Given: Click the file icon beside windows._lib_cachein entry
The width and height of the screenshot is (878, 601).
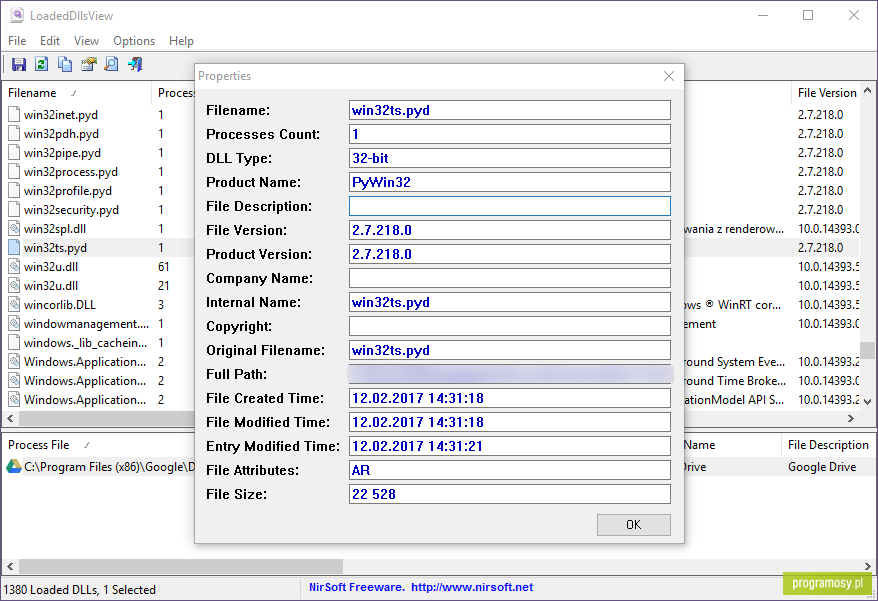Looking at the screenshot, I should pos(14,343).
